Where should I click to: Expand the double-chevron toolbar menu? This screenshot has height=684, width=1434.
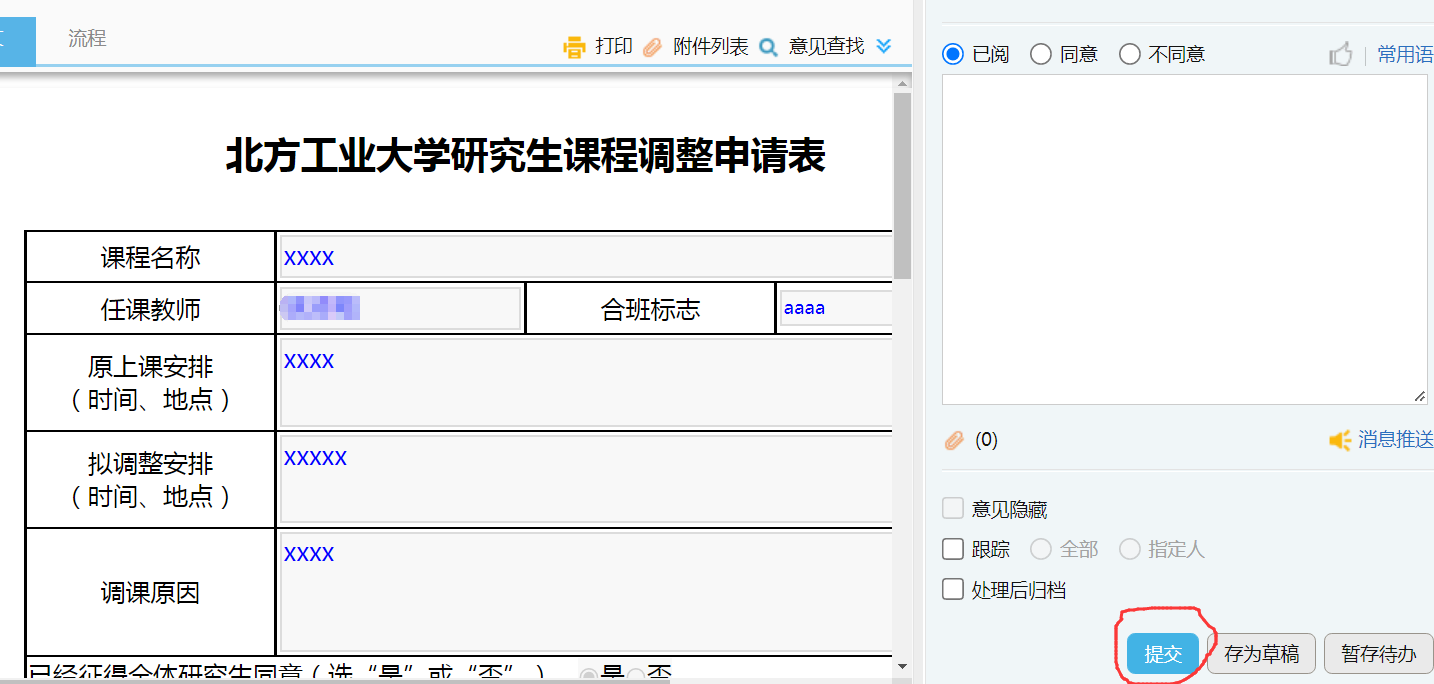[883, 46]
